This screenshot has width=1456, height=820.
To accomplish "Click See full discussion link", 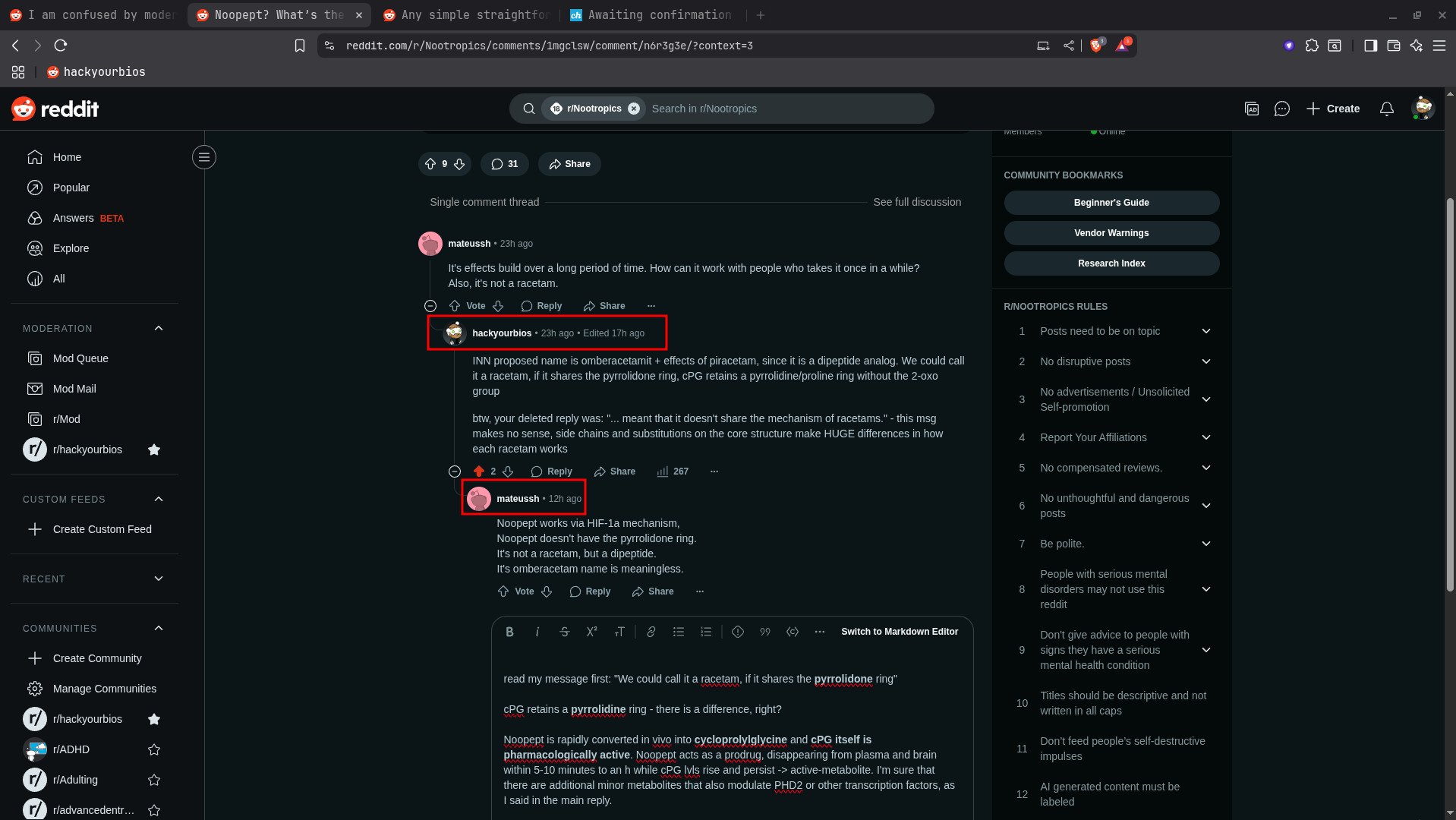I will coord(916,202).
